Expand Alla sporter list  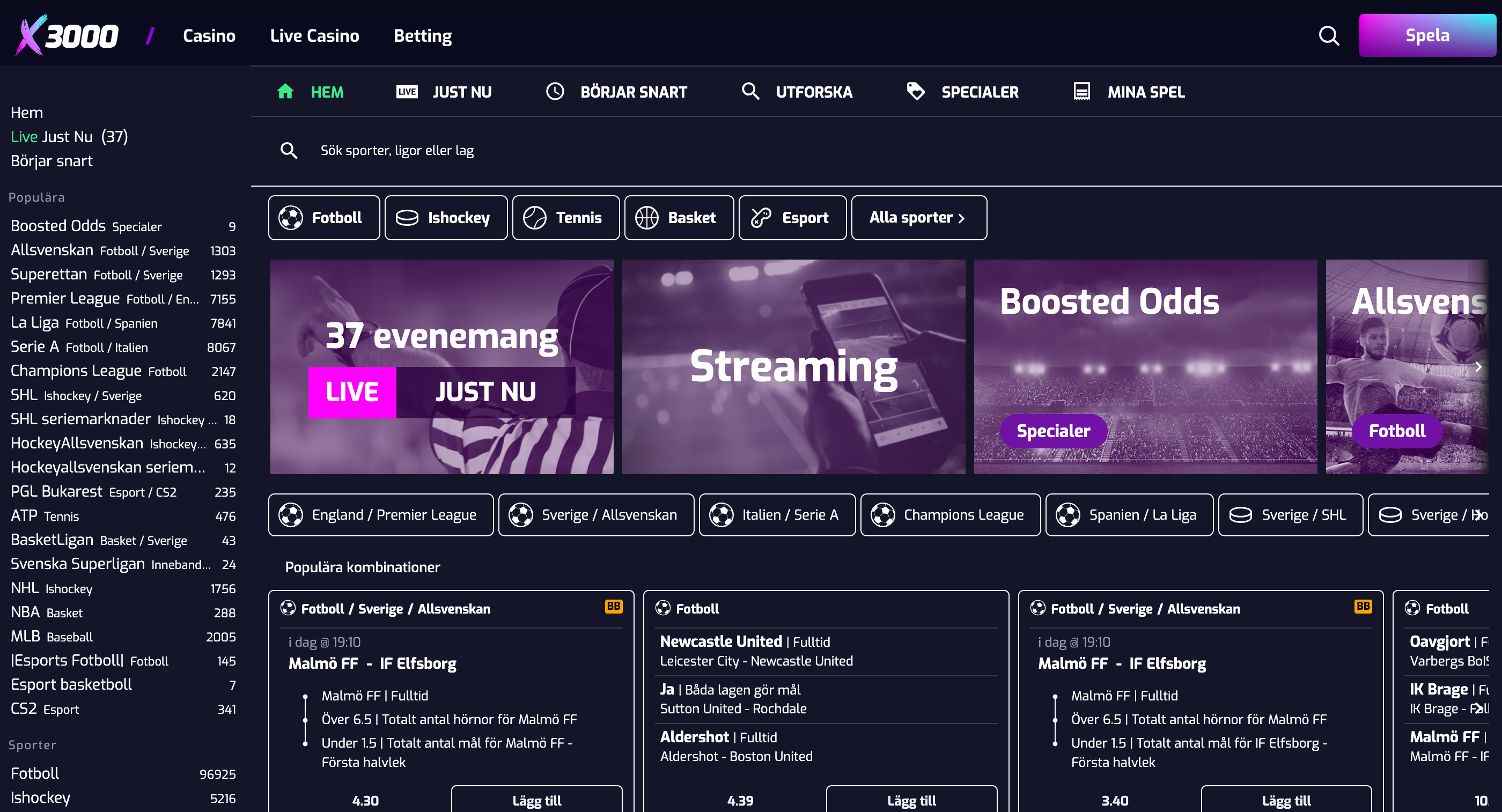point(919,217)
